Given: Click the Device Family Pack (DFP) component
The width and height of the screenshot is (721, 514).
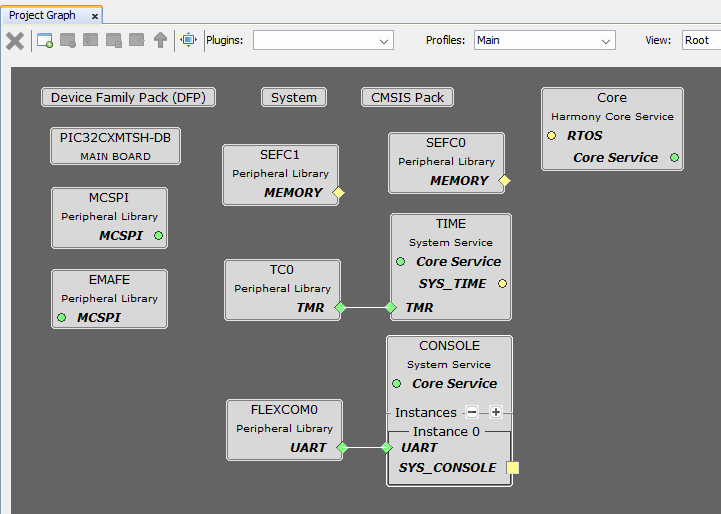Looking at the screenshot, I should 129,97.
